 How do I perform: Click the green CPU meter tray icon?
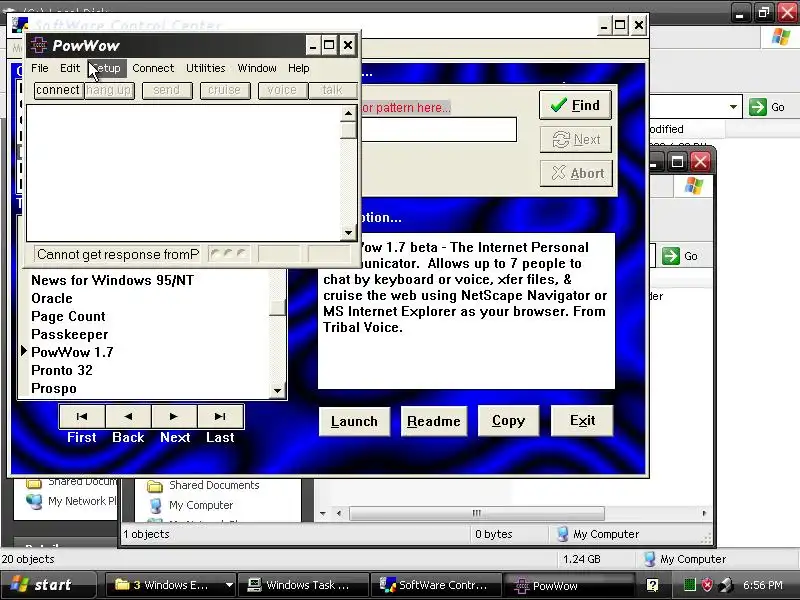click(x=690, y=585)
